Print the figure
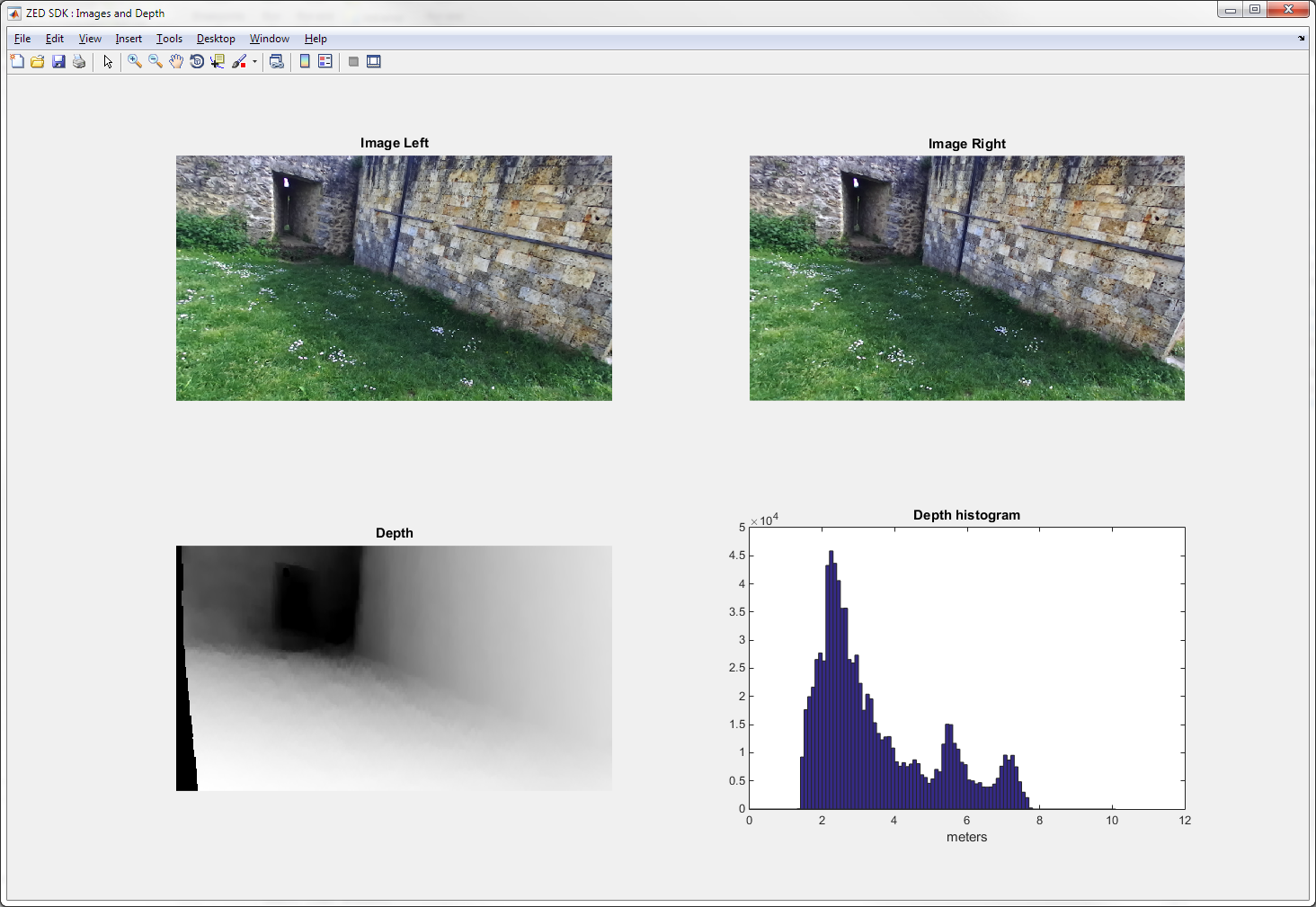 click(79, 61)
